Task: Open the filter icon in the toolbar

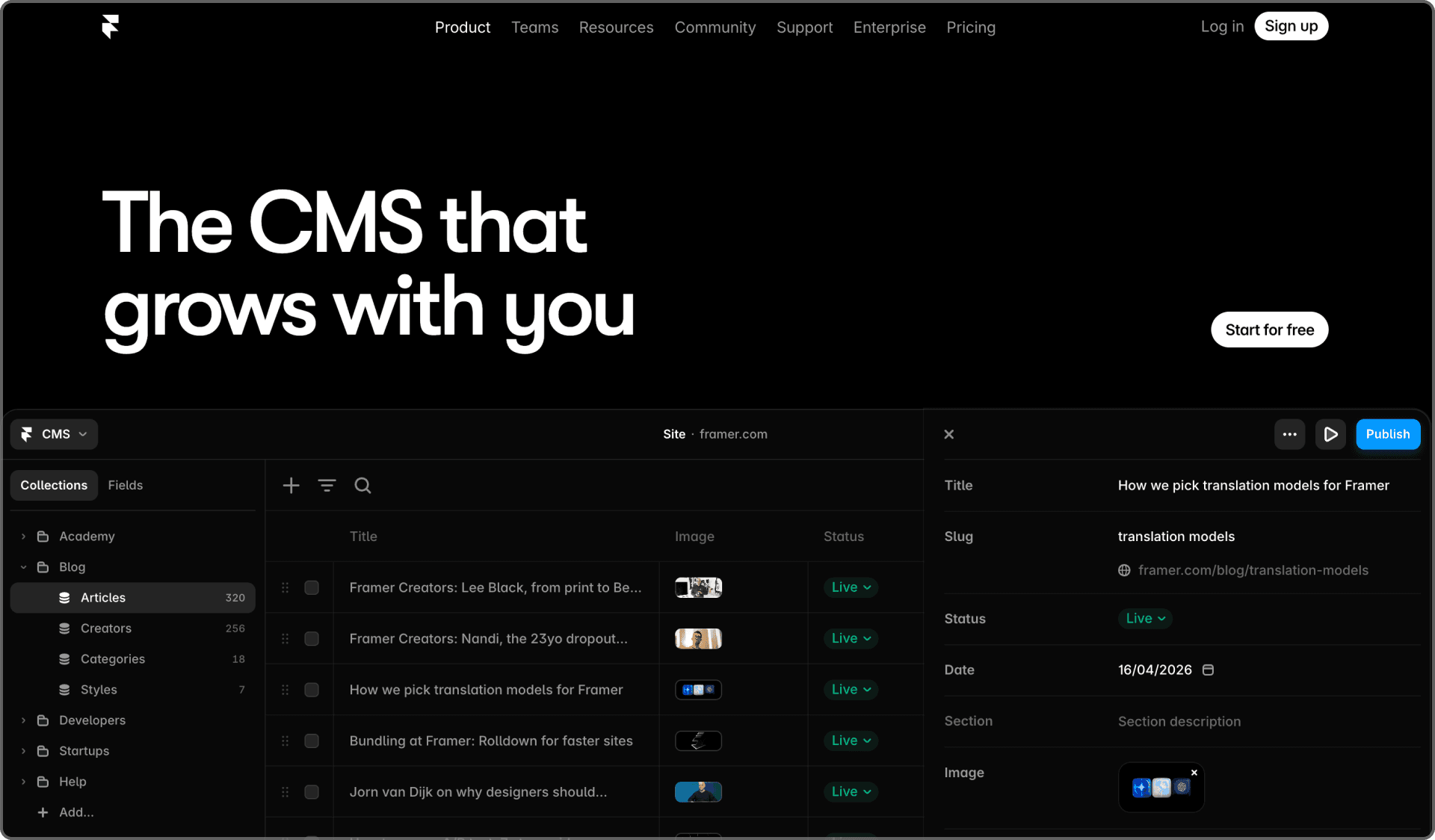Action: (327, 486)
